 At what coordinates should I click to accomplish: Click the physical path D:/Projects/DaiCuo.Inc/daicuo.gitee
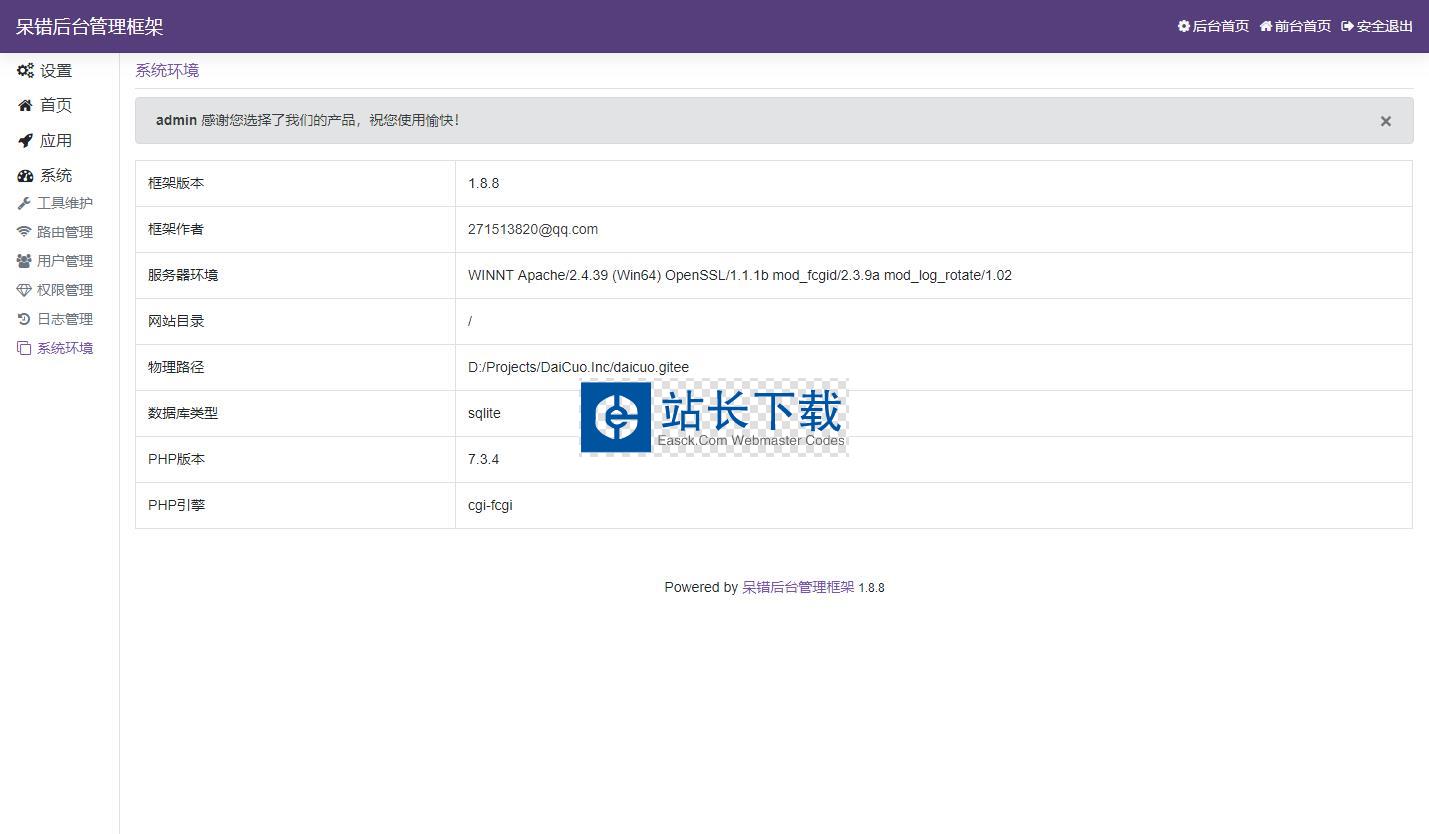(578, 367)
